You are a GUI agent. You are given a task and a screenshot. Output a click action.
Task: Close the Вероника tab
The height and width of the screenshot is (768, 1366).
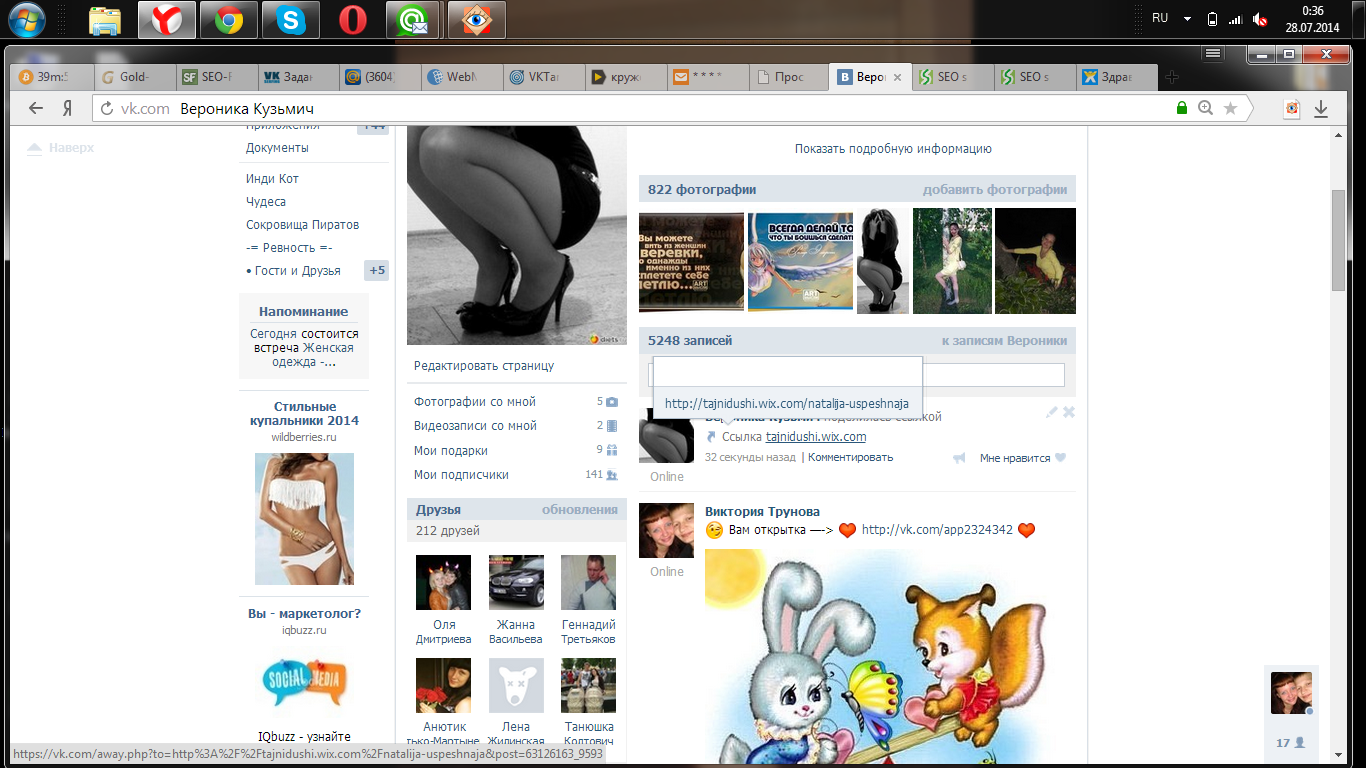(897, 77)
